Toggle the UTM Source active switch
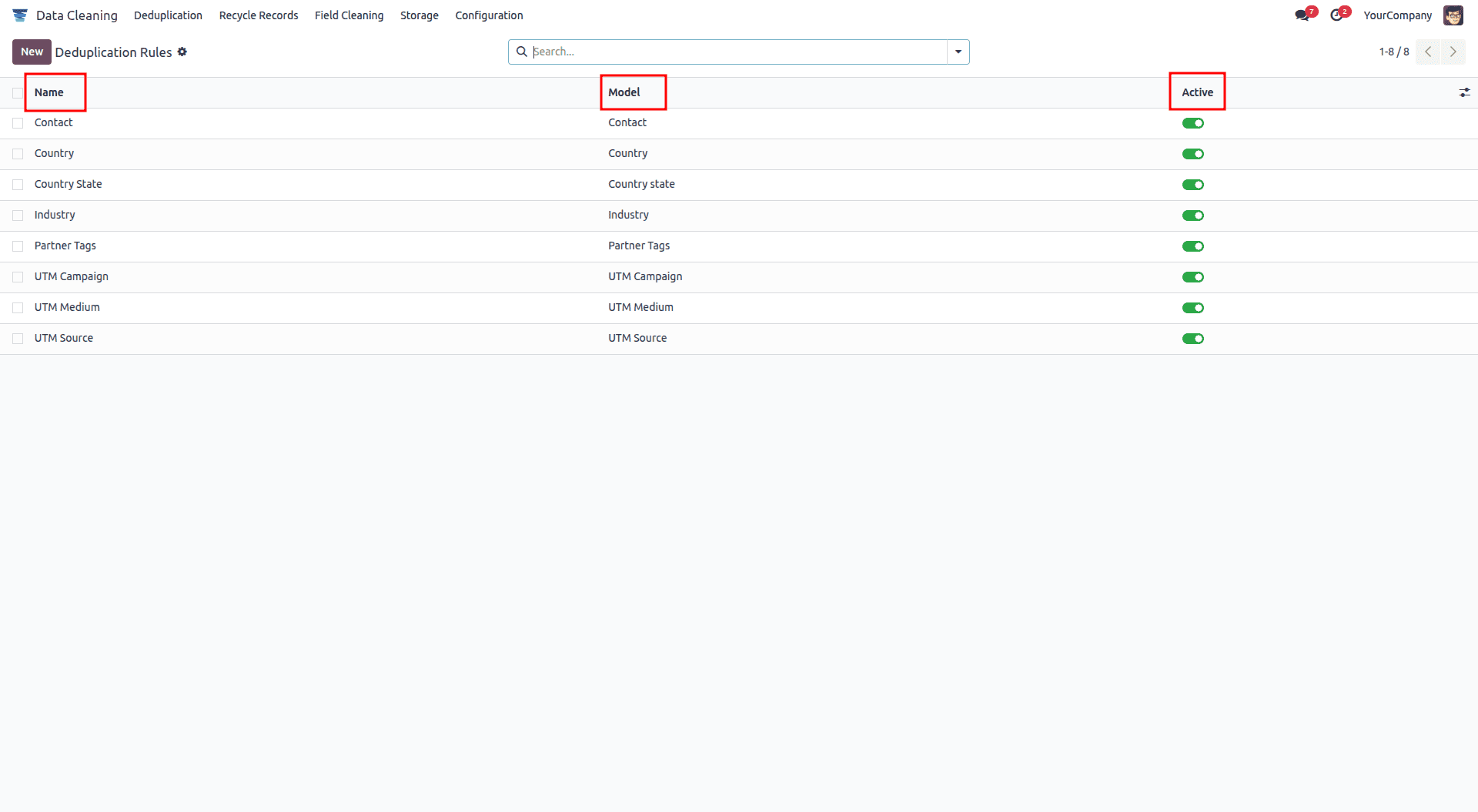 (1194, 338)
